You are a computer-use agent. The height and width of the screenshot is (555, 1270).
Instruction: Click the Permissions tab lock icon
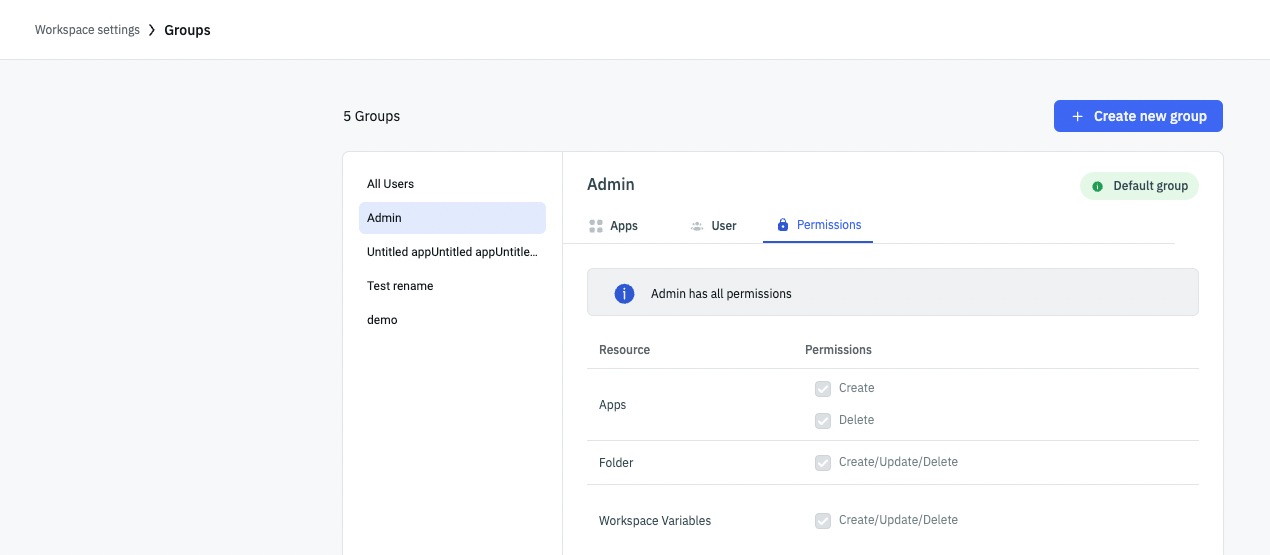click(x=783, y=225)
